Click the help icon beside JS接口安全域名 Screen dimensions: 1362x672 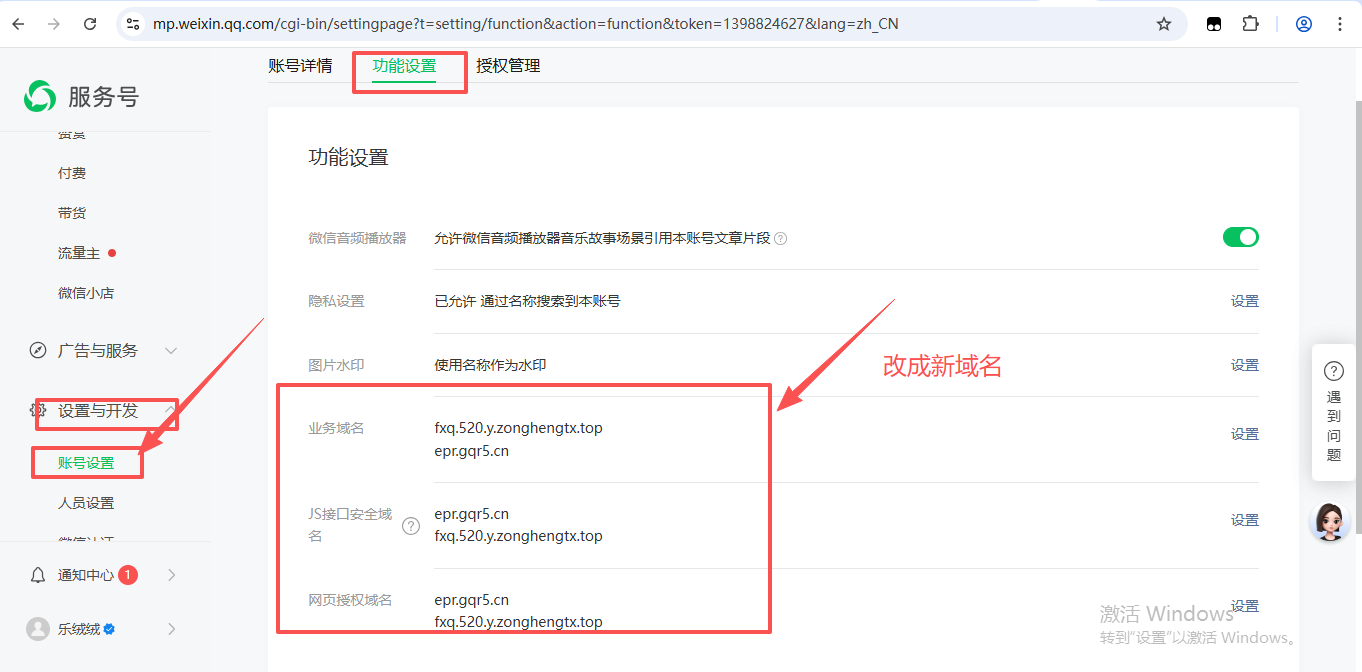(411, 526)
